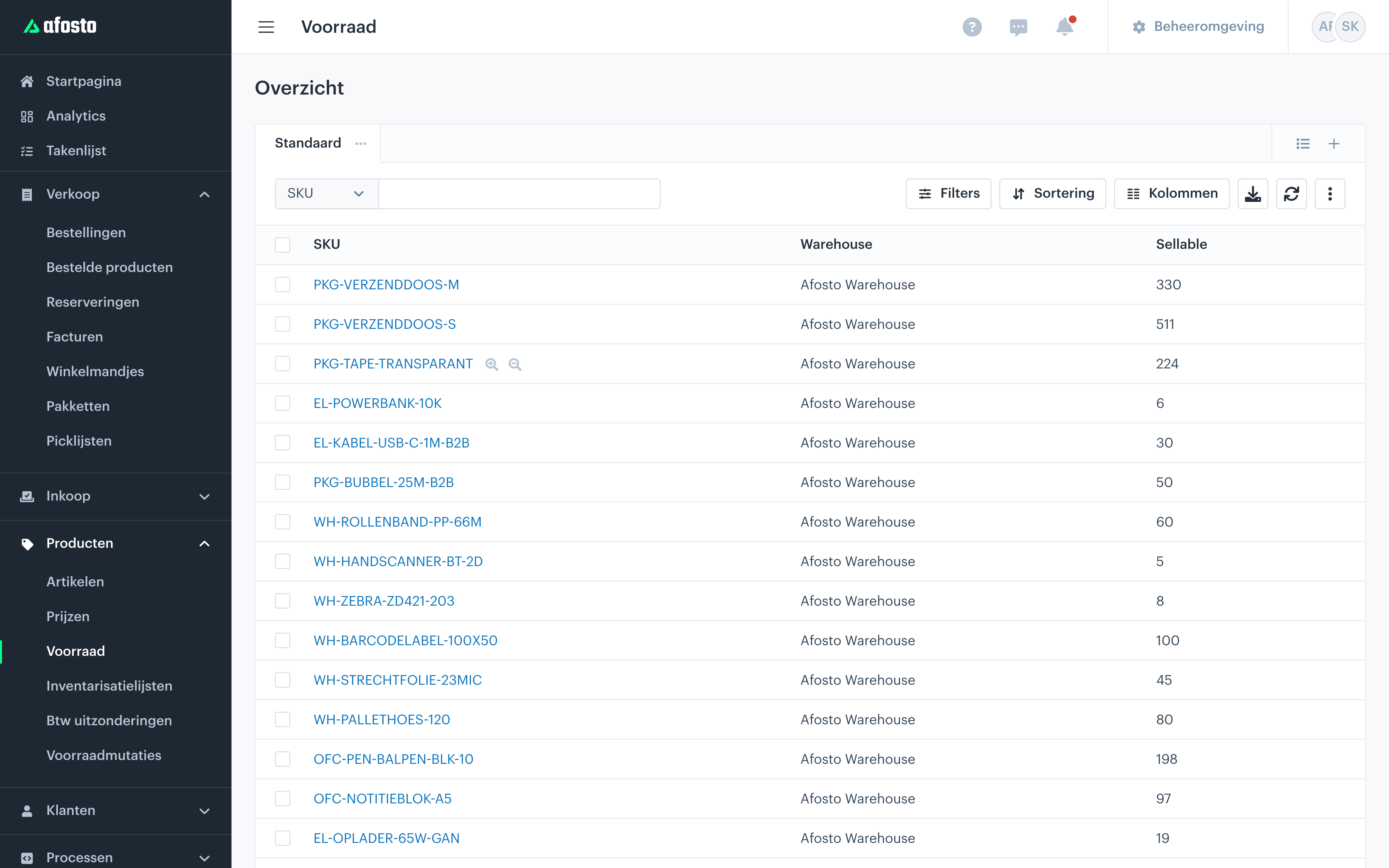
Task: Add a new view with plus icon
Action: [1334, 143]
